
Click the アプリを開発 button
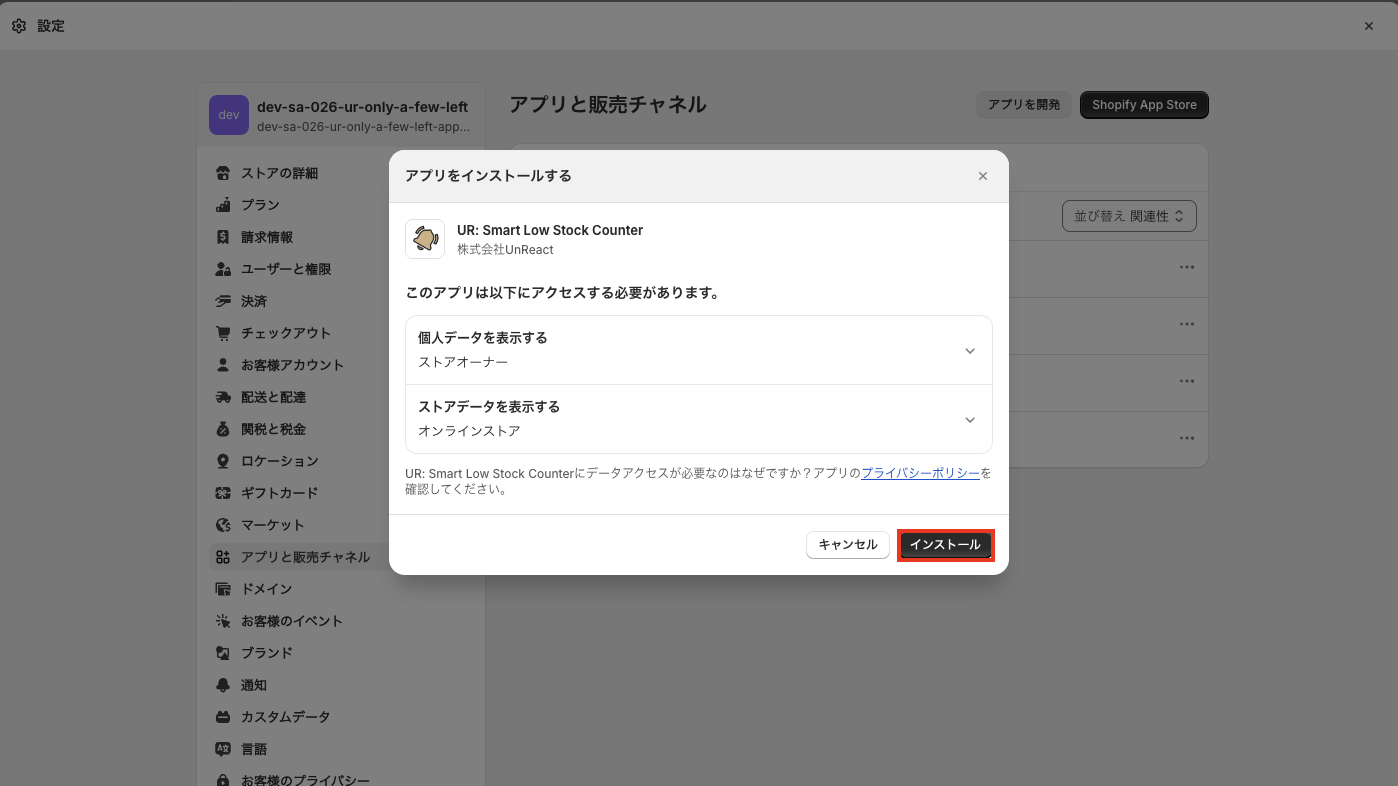1024,105
